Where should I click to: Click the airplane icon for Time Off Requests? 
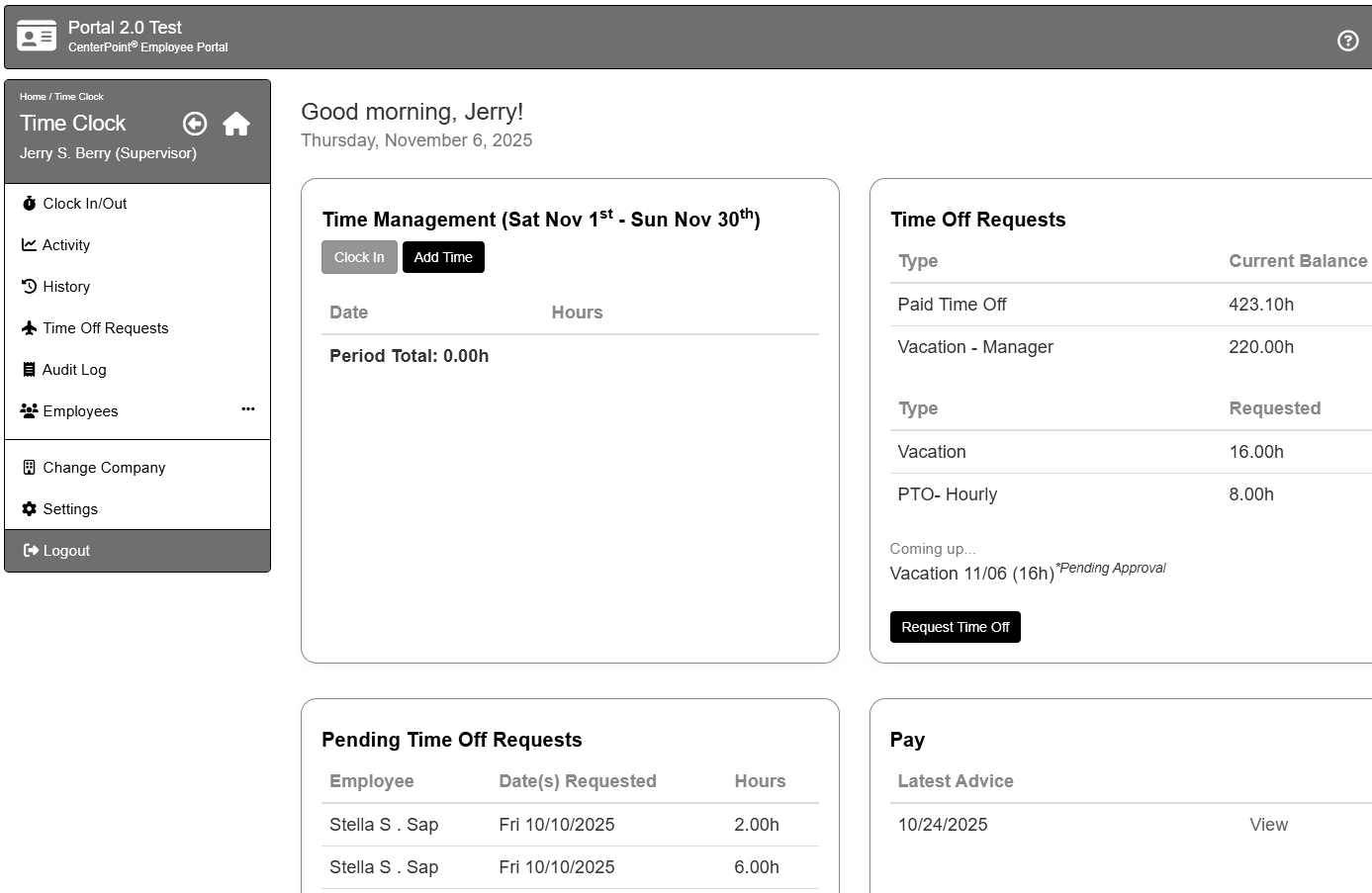(x=30, y=328)
